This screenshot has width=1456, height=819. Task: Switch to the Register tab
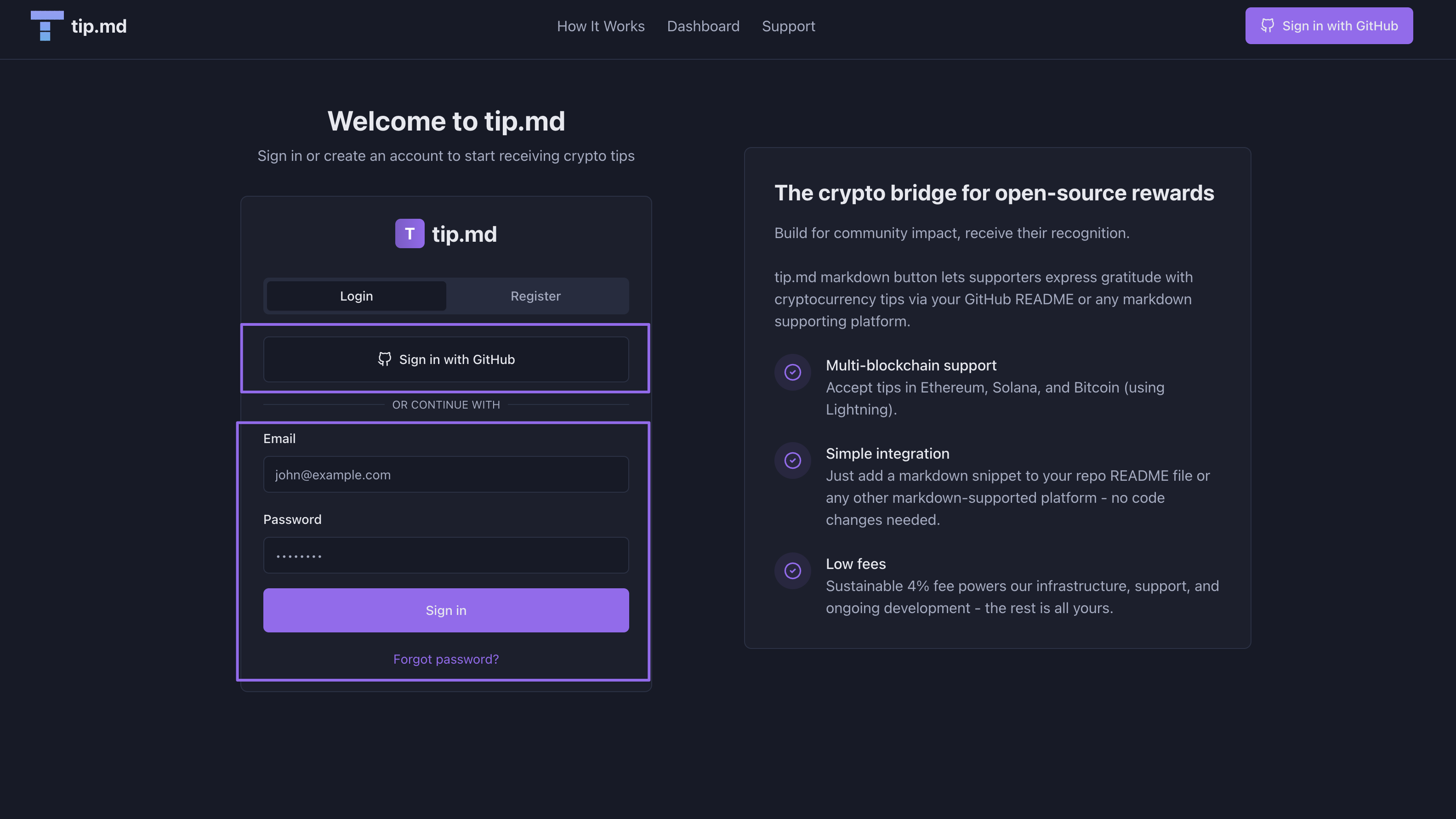[535, 296]
